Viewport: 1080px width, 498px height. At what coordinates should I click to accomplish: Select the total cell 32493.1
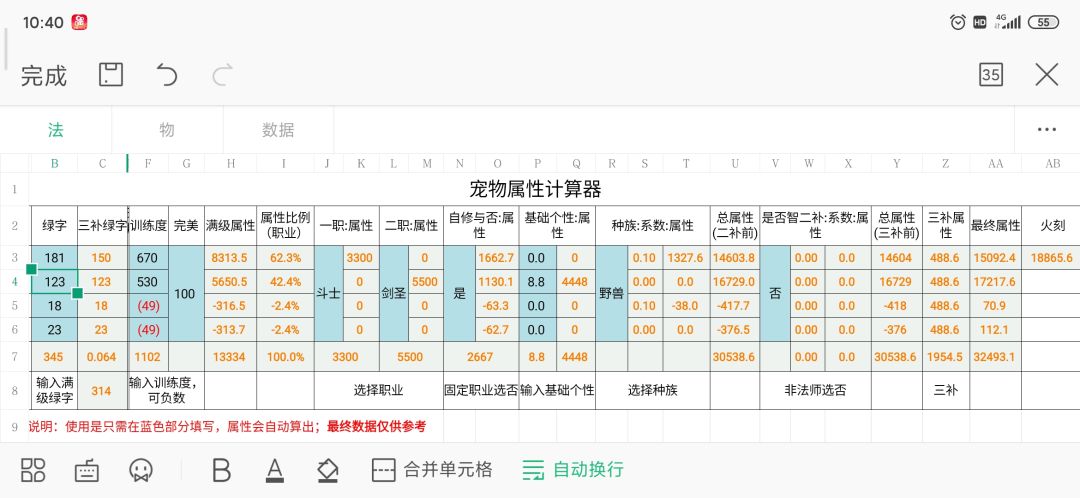pyautogui.click(x=995, y=357)
